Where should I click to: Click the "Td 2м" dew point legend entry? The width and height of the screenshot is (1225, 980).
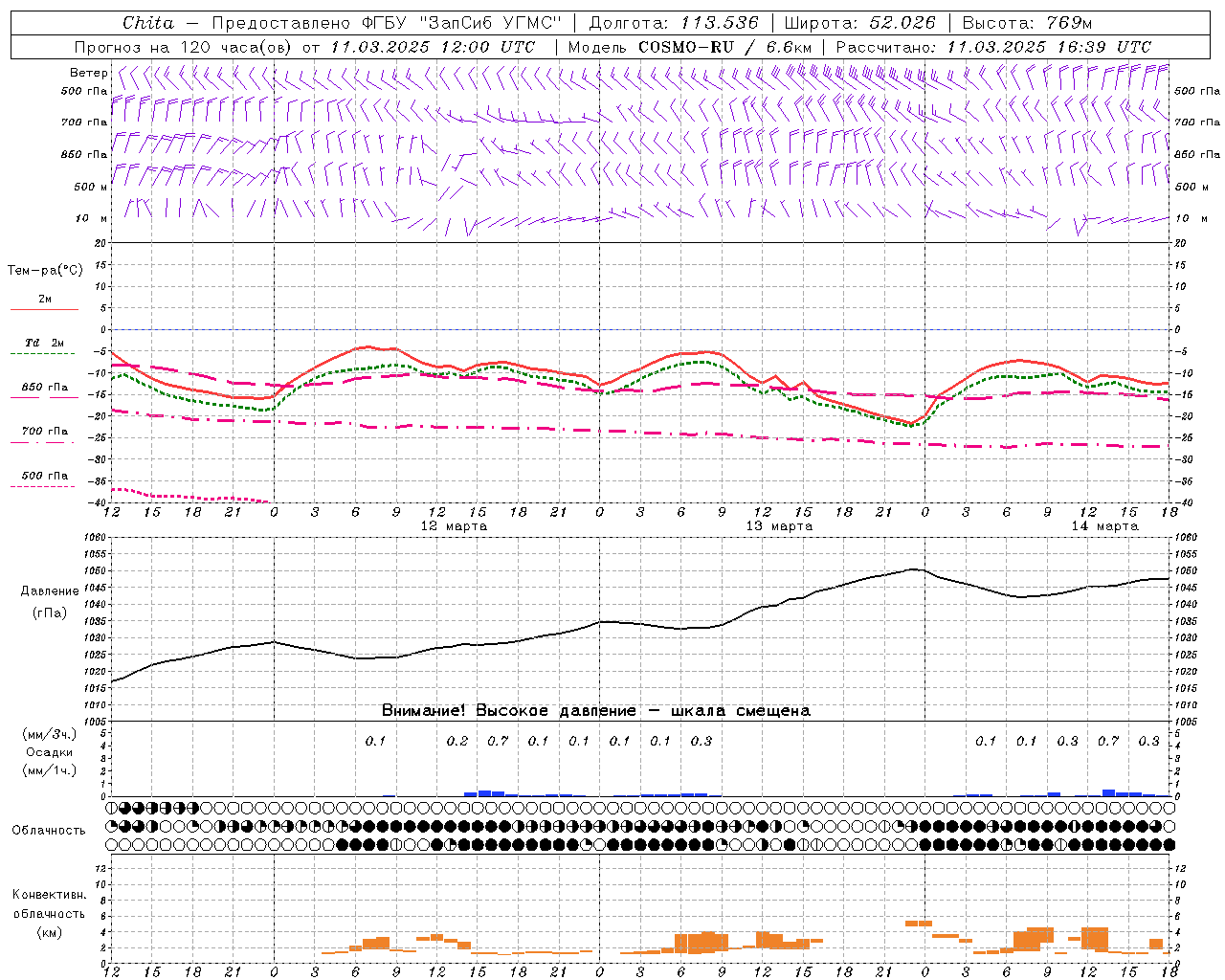[x=44, y=343]
